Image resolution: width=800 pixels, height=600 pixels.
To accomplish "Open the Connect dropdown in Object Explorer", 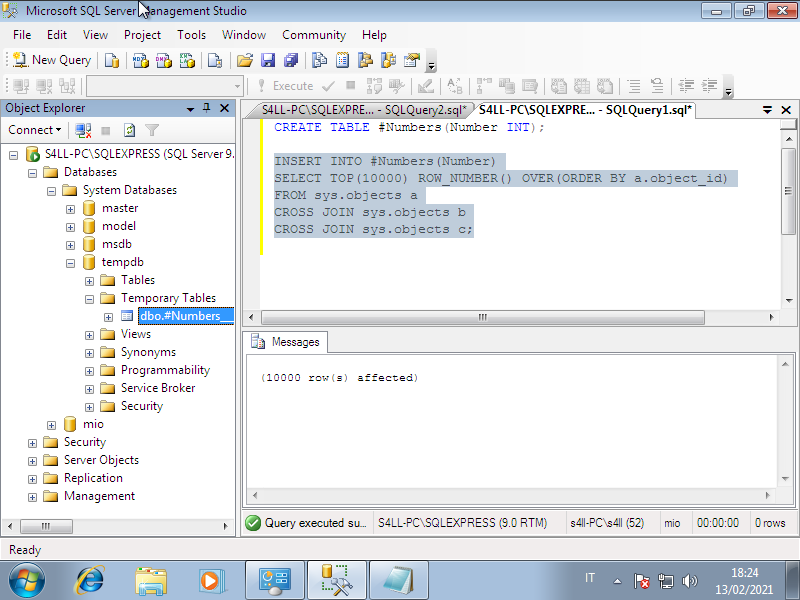I will tap(34, 130).
